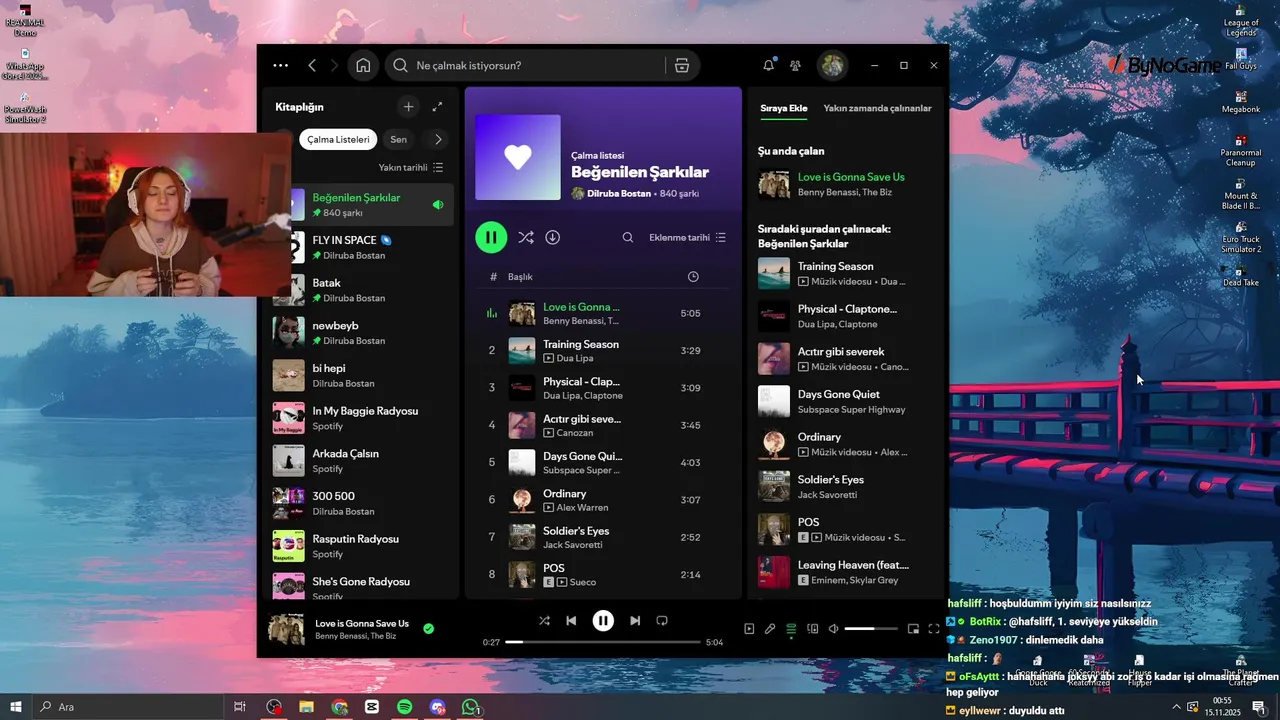Open the bi hepi playlist

pyautogui.click(x=361, y=375)
